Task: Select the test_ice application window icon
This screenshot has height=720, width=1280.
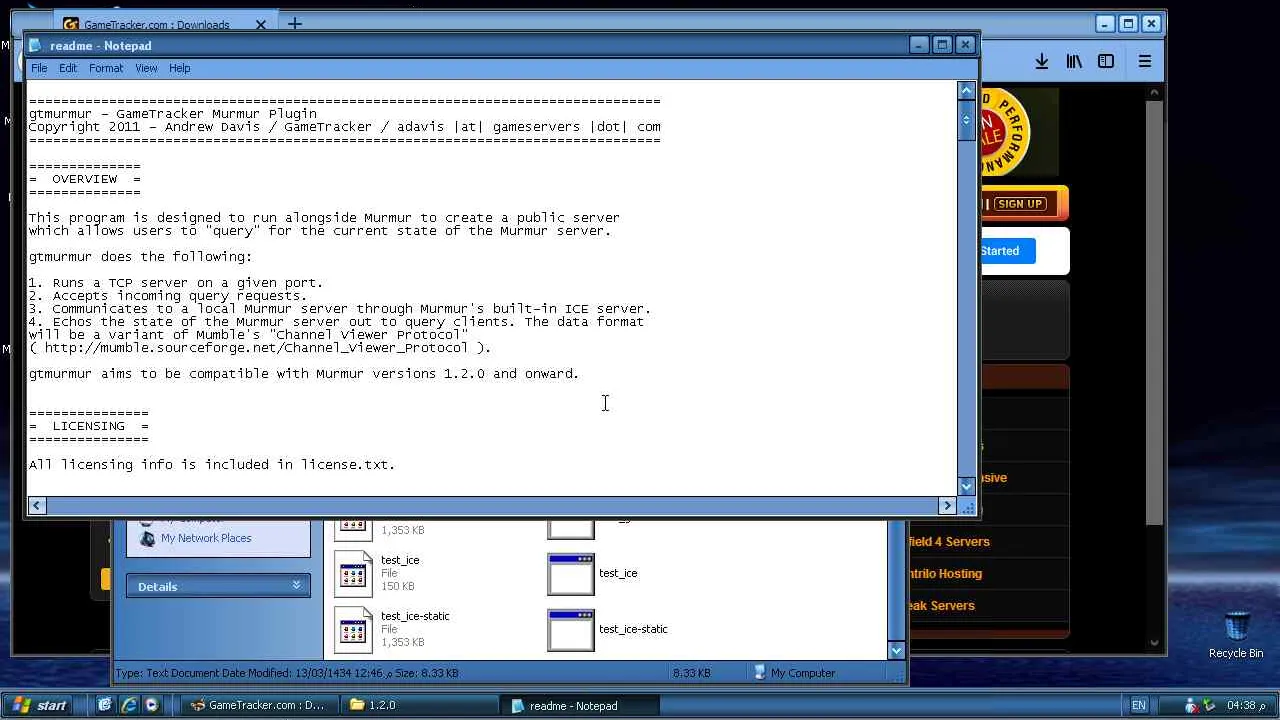Action: 571,574
